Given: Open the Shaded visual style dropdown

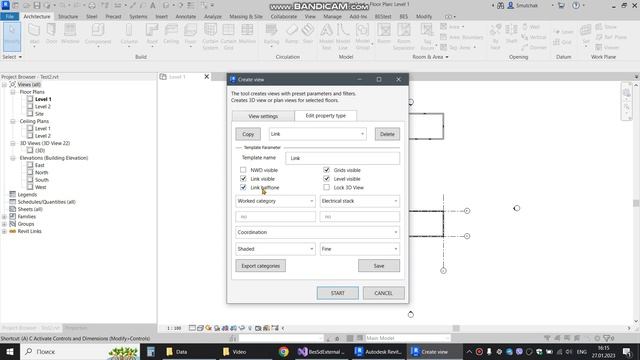Looking at the screenshot, I should pos(275,249).
